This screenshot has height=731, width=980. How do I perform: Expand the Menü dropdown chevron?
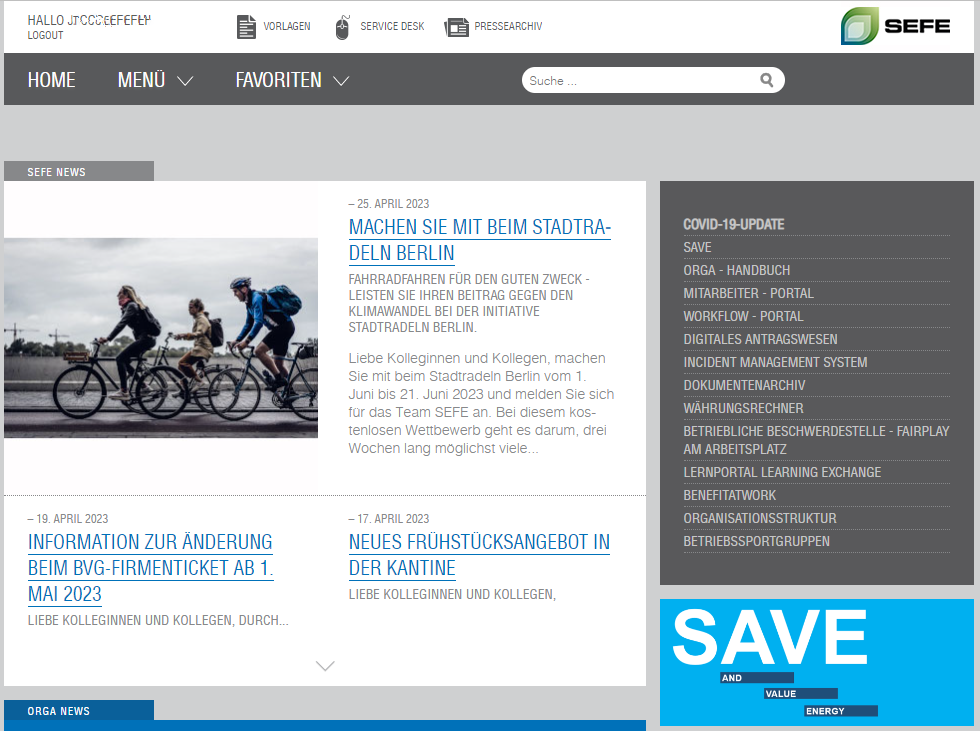point(185,81)
